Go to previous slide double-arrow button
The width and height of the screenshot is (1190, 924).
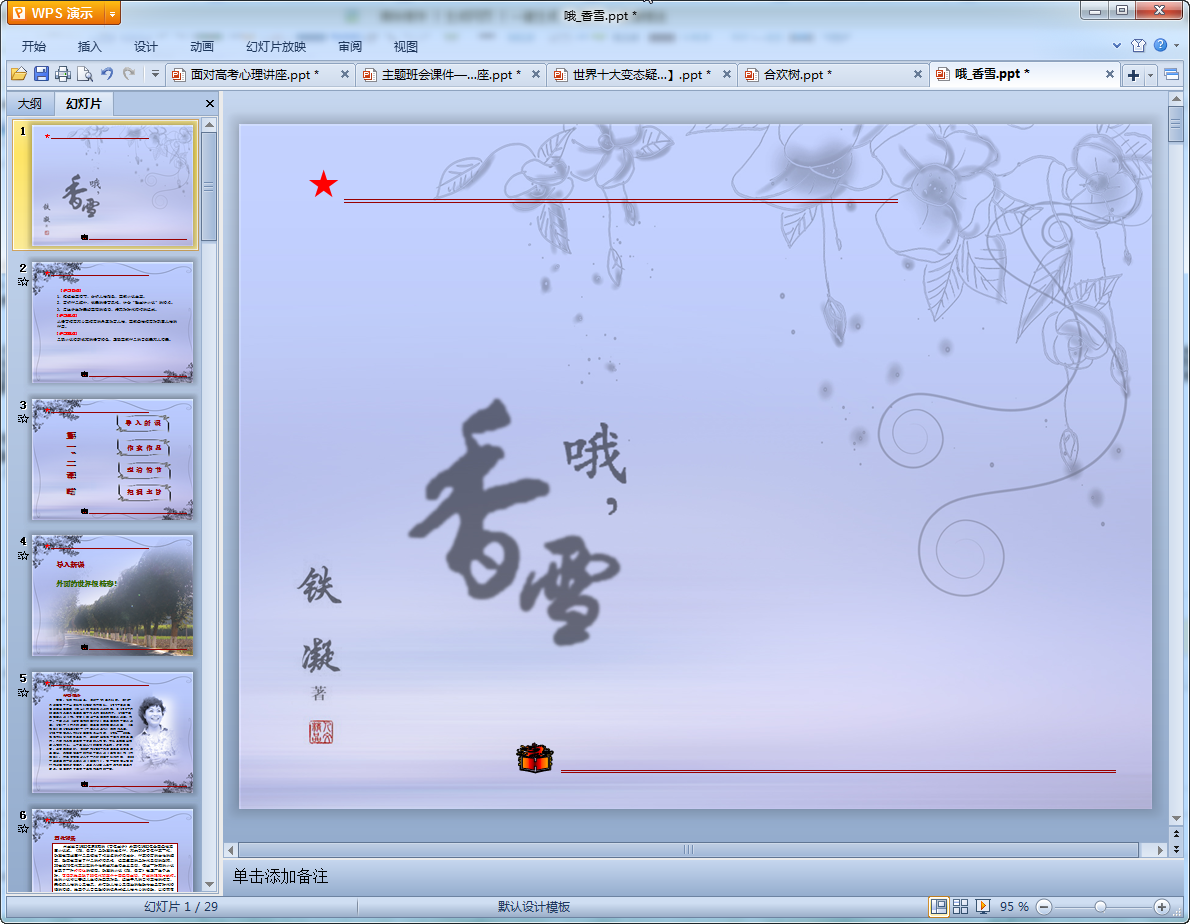click(x=1176, y=834)
